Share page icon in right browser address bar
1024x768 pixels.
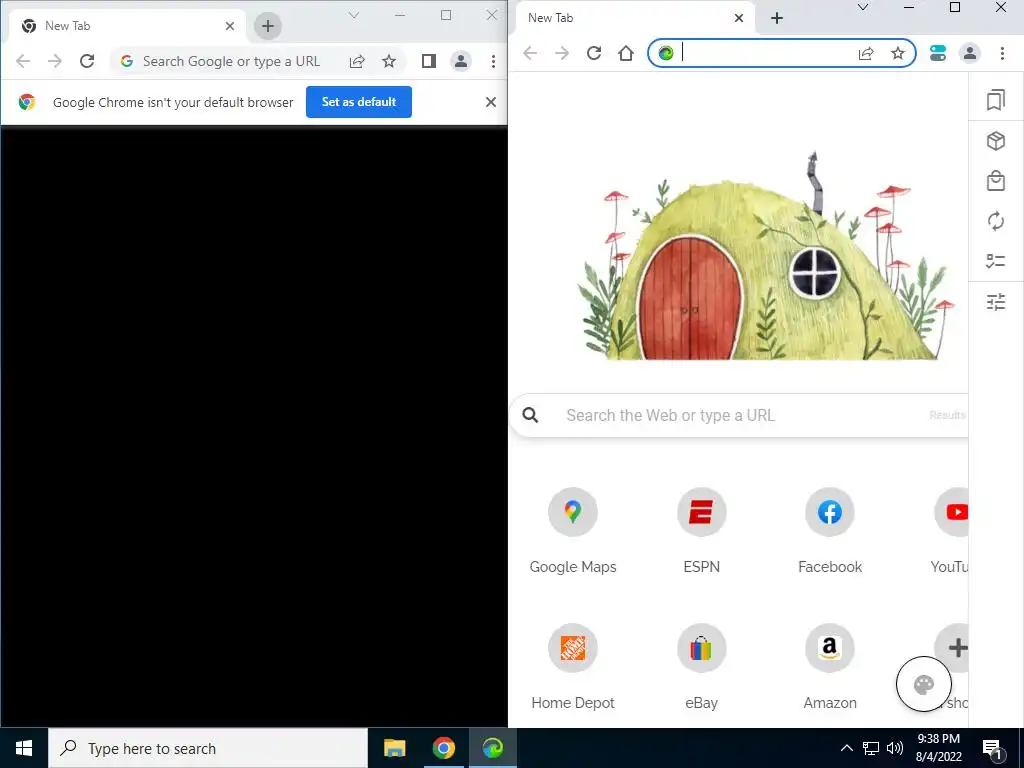click(x=866, y=53)
